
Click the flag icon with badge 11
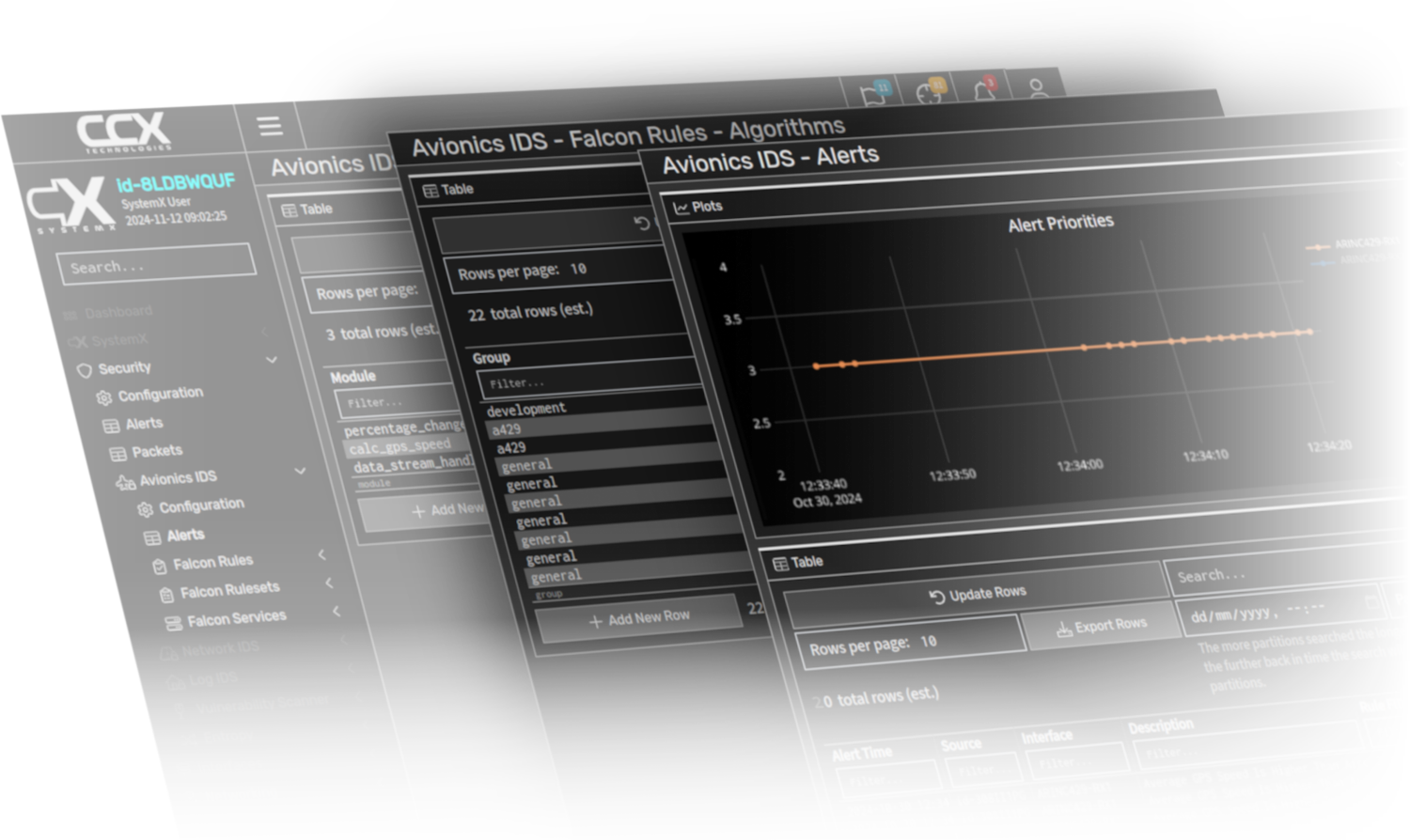tap(874, 93)
